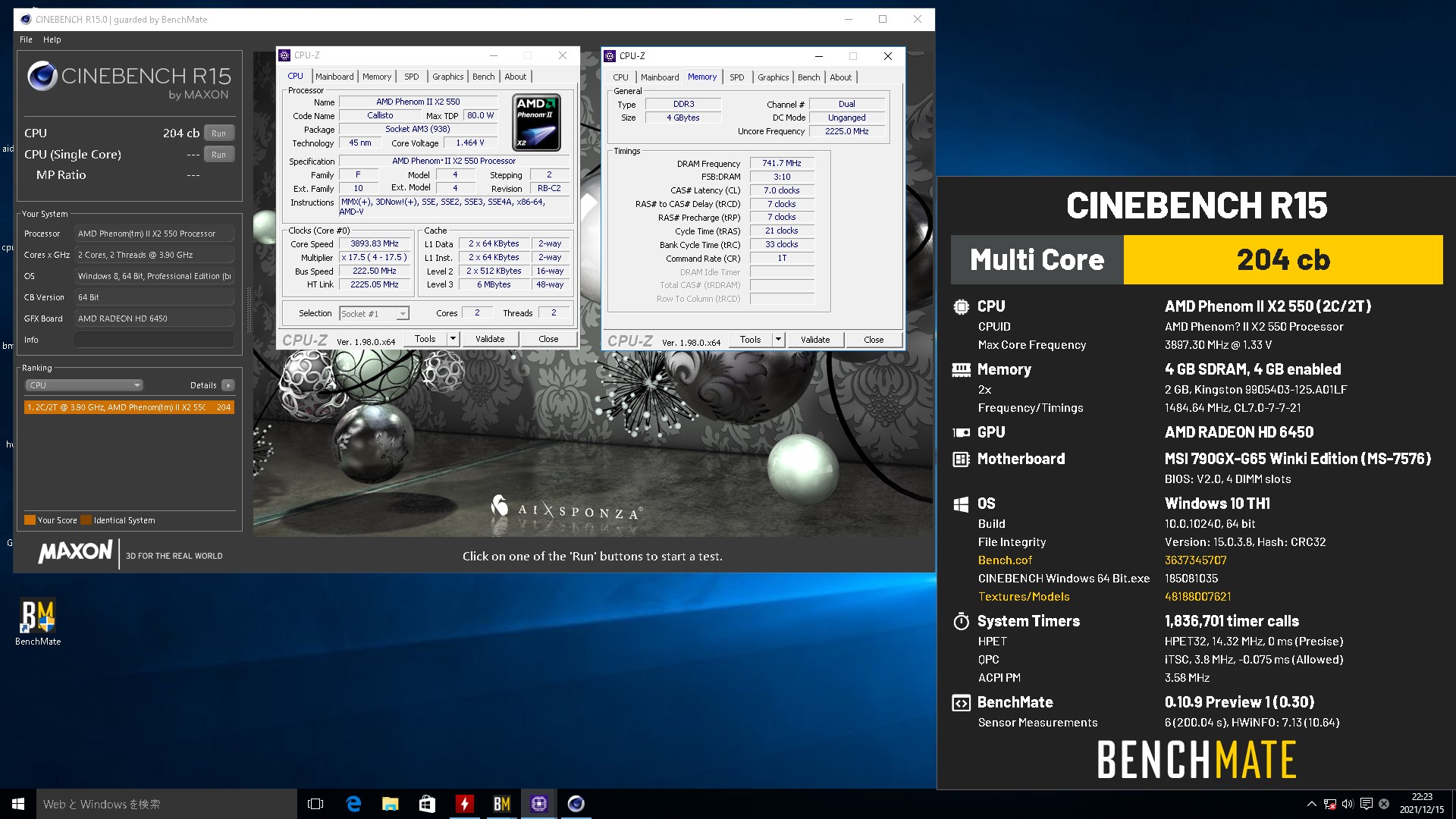
Task: Click the Textures/Models link in BenchMate panel
Action: pos(1024,597)
